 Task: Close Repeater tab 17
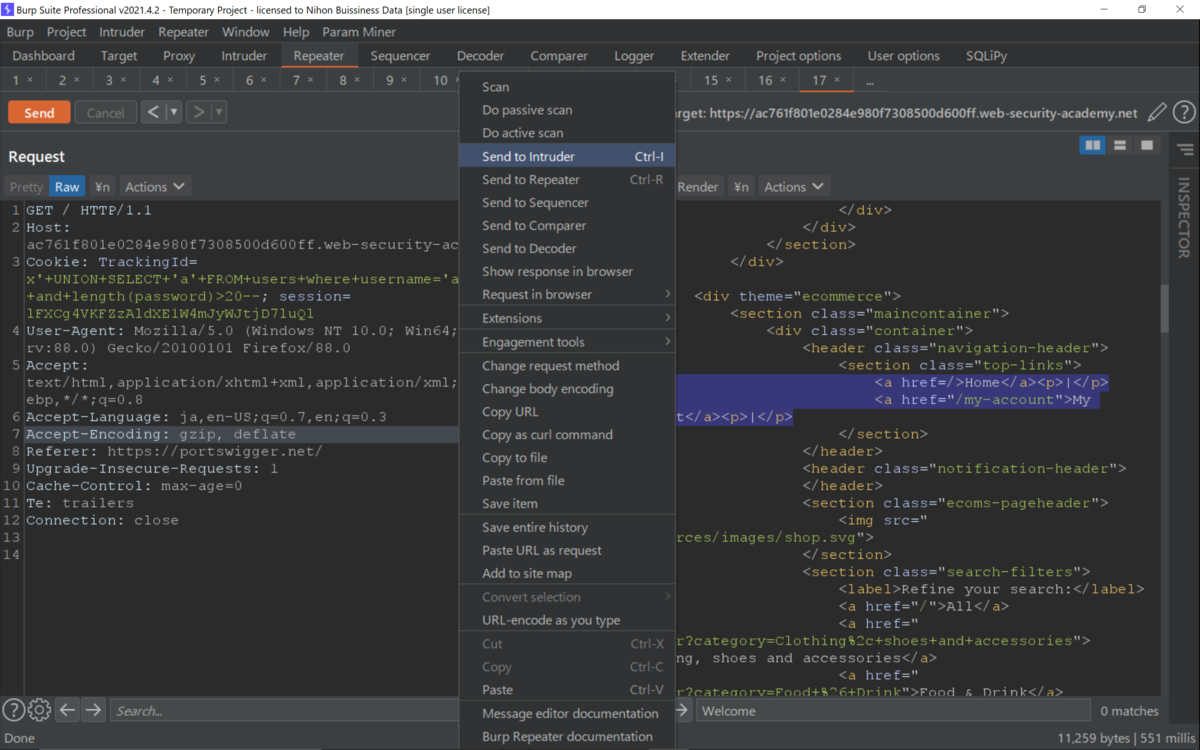pyautogui.click(x=837, y=80)
